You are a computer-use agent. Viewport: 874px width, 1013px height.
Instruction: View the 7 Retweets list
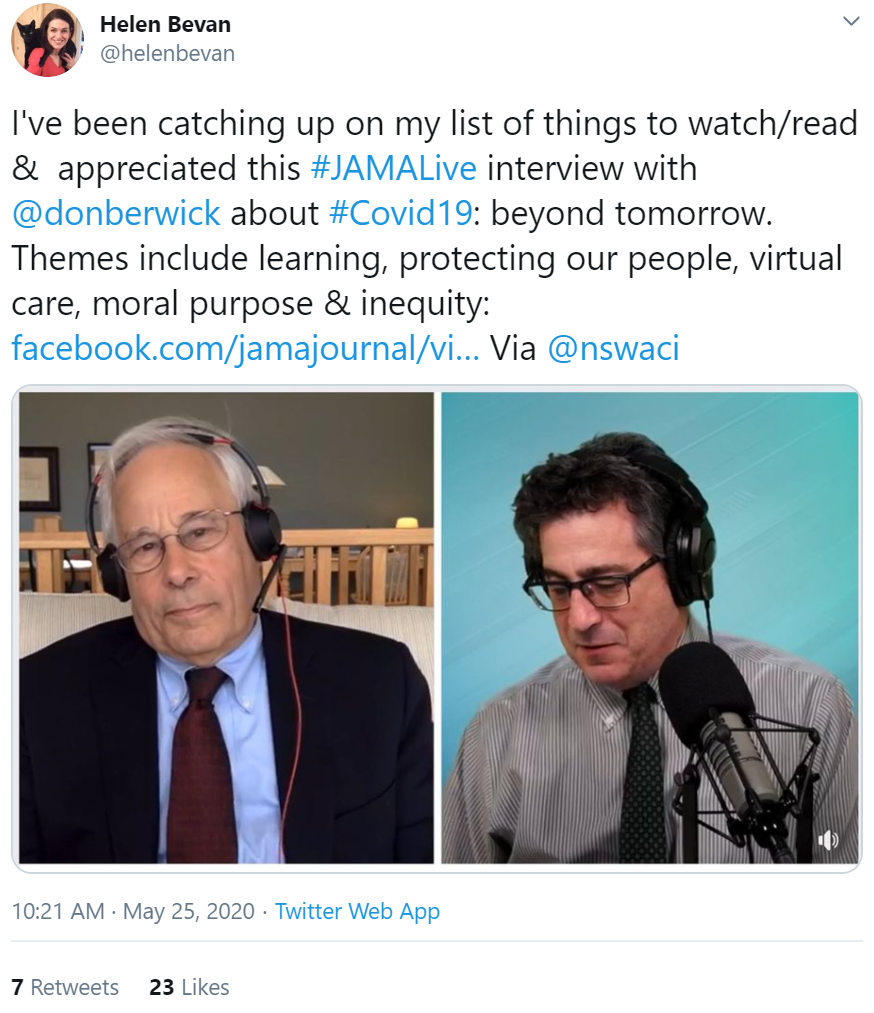tap(65, 987)
